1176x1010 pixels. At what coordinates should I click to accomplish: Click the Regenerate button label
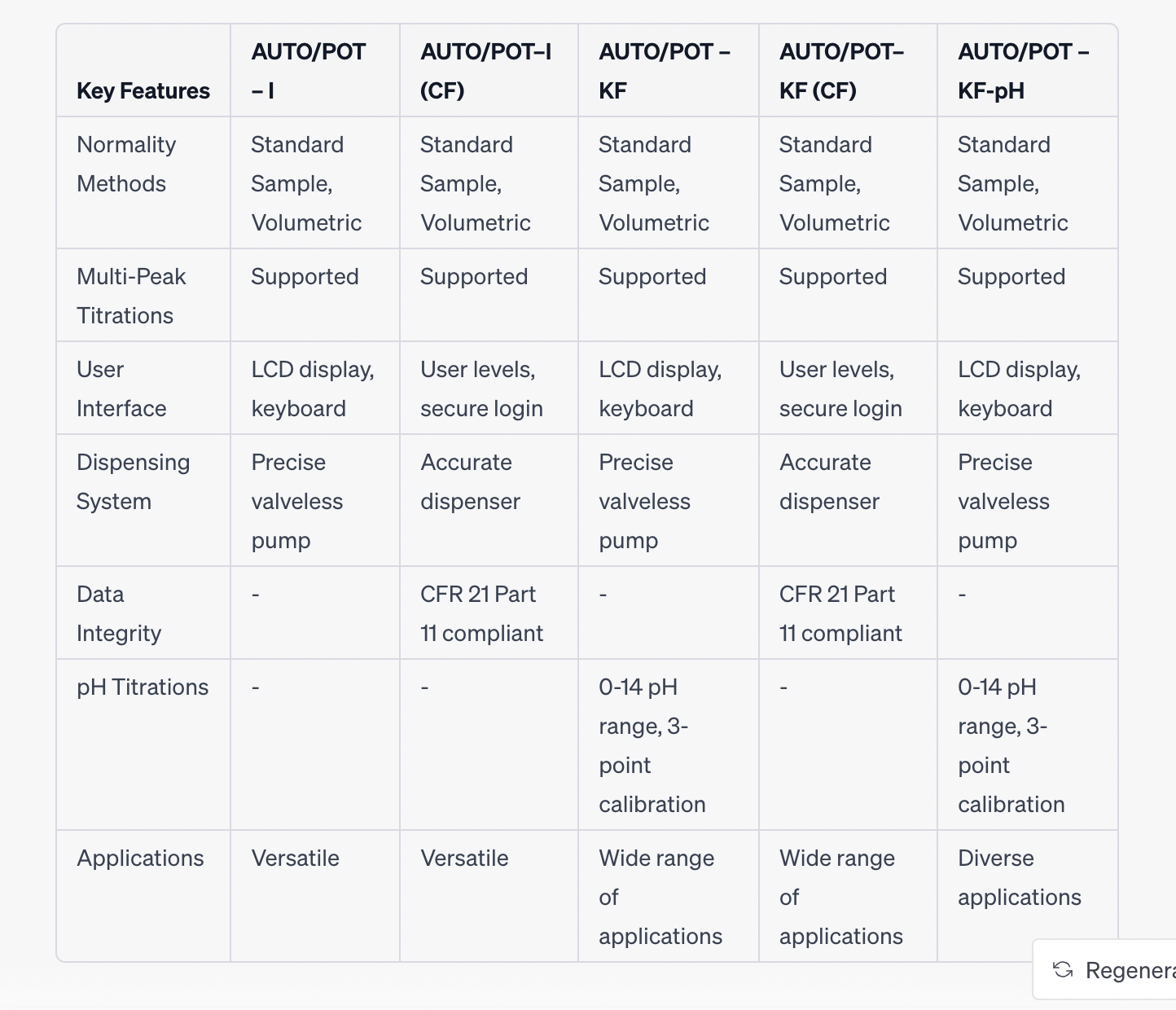pos(1130,970)
